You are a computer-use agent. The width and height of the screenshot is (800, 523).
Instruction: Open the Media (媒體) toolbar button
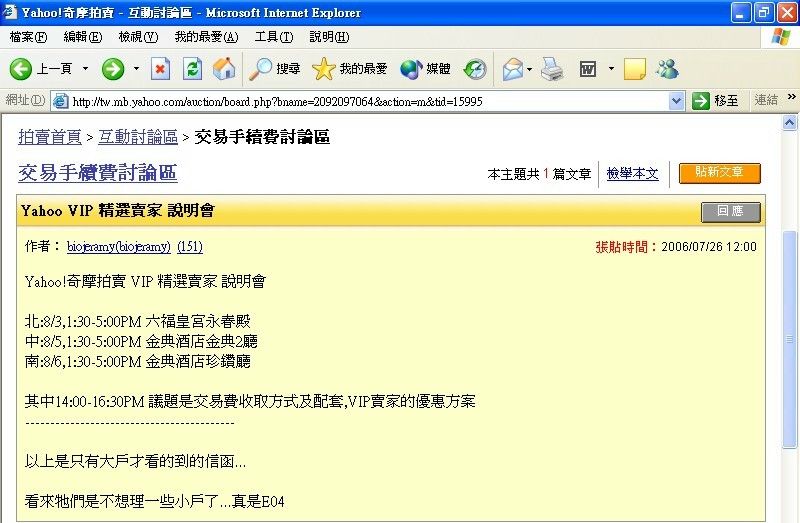coord(425,69)
